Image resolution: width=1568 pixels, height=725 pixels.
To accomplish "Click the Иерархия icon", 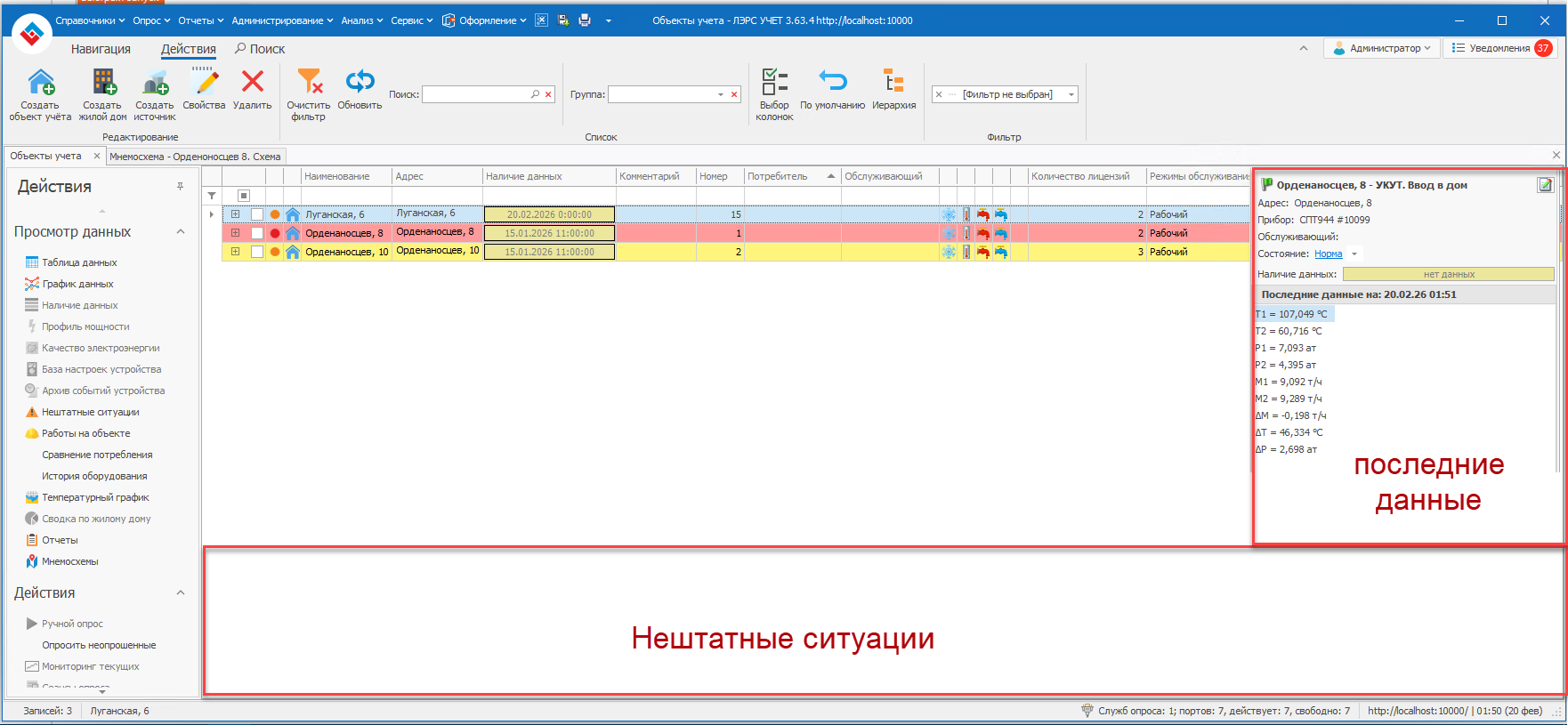I will click(x=893, y=83).
